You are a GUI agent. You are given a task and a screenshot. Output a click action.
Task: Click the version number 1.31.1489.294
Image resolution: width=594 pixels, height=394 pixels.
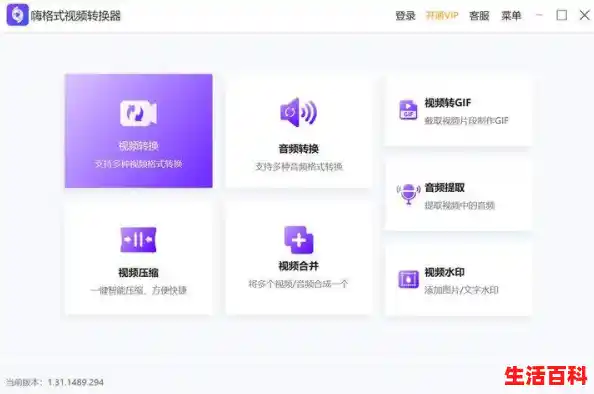(75, 382)
